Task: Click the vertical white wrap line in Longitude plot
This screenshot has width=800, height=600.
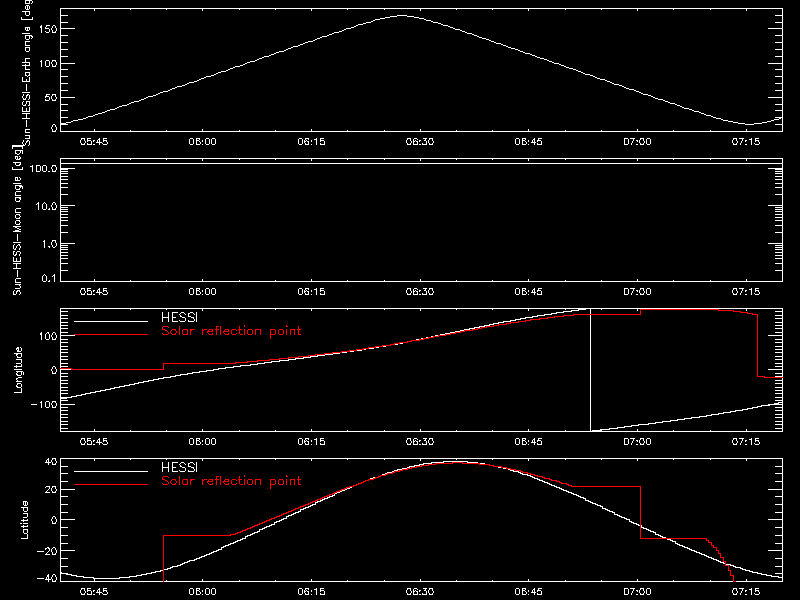Action: tap(590, 370)
